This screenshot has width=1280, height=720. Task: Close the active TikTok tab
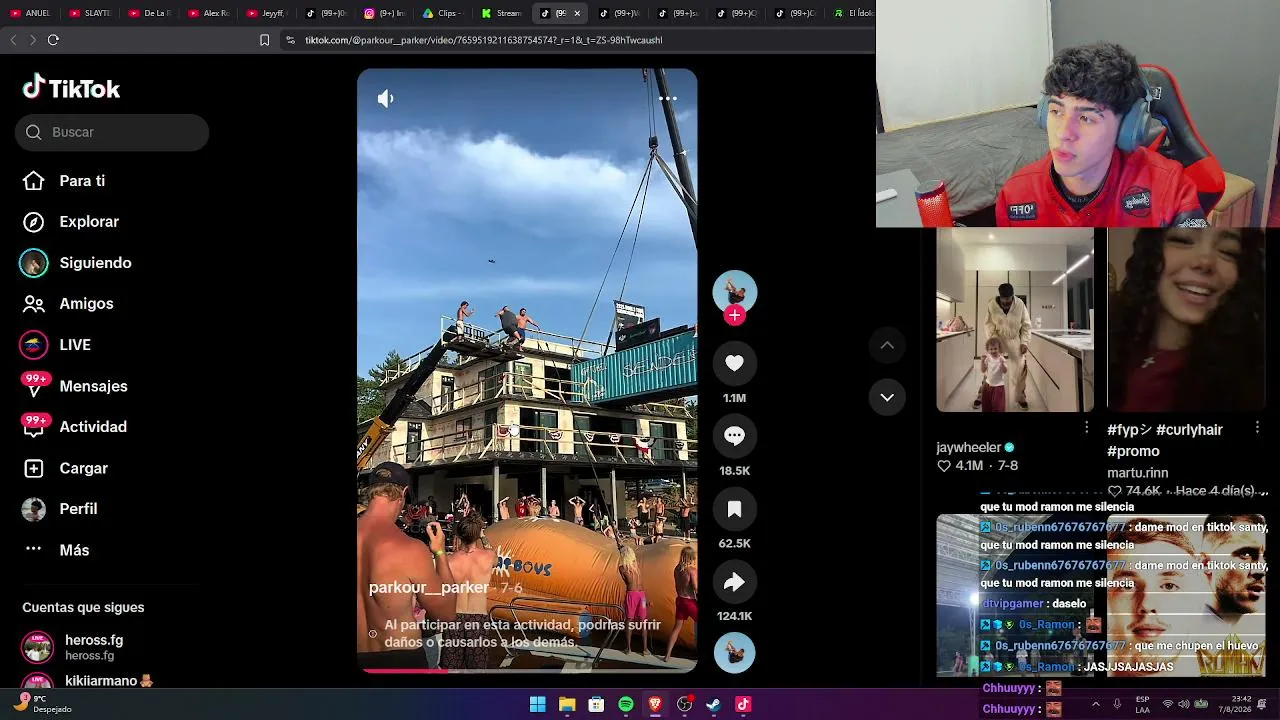[x=577, y=13]
